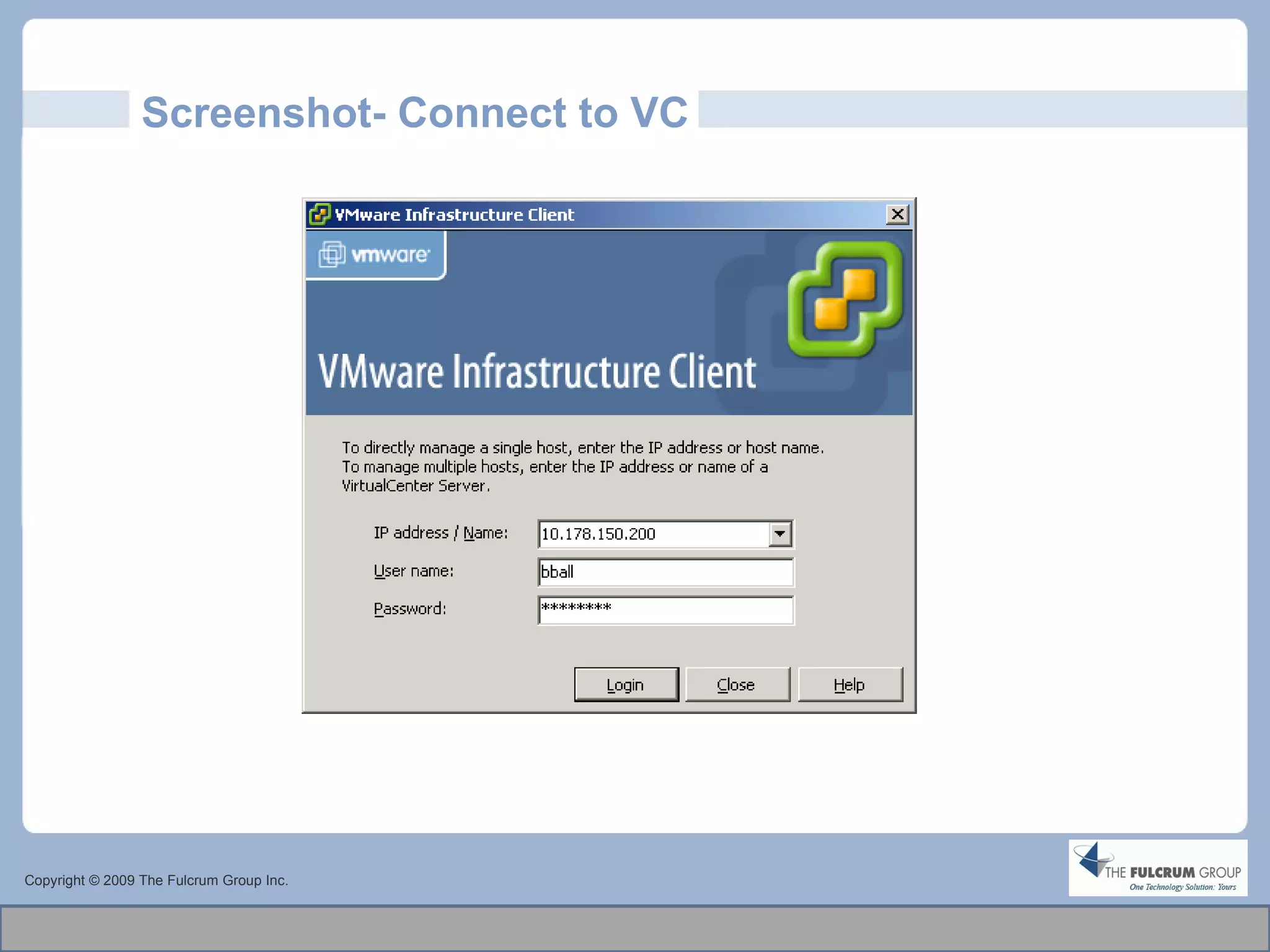Click the 'VMware Infrastructure Client' banner heading
This screenshot has height=952, width=1270.
tap(537, 372)
